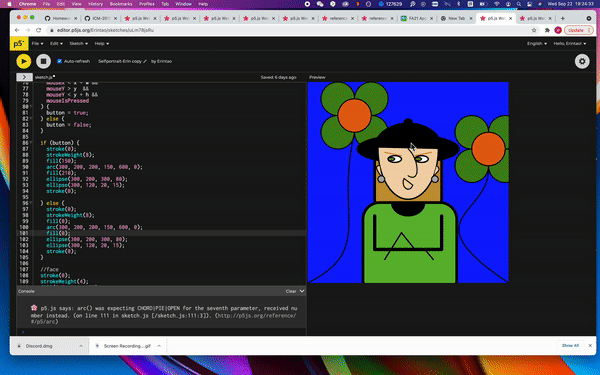Close the active p5.js Web Editor tab
Viewport: 600px width, 375px height.
(x=510, y=18)
